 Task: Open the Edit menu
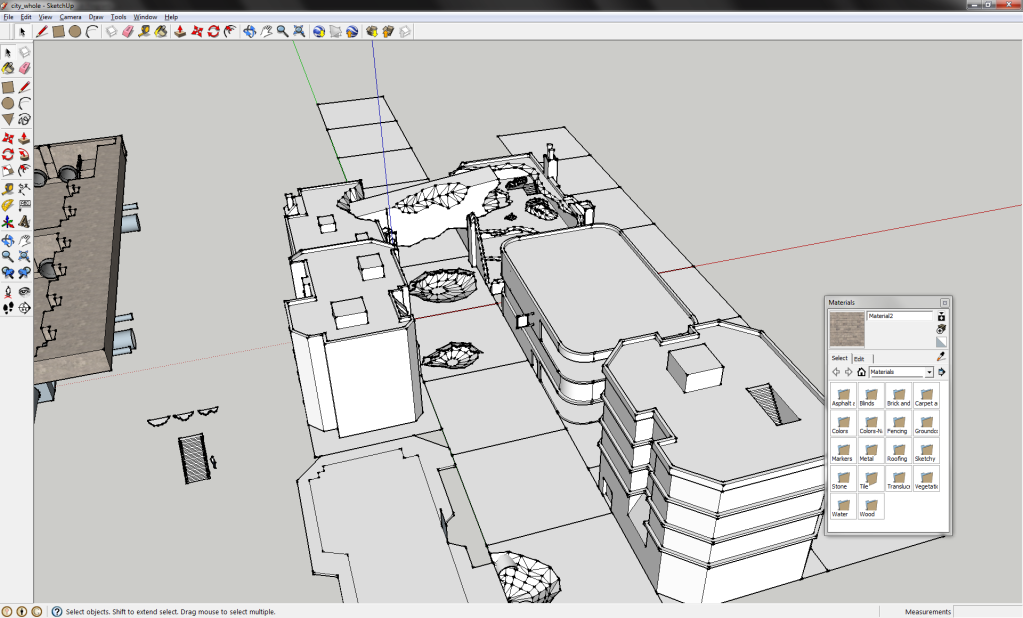[x=26, y=17]
